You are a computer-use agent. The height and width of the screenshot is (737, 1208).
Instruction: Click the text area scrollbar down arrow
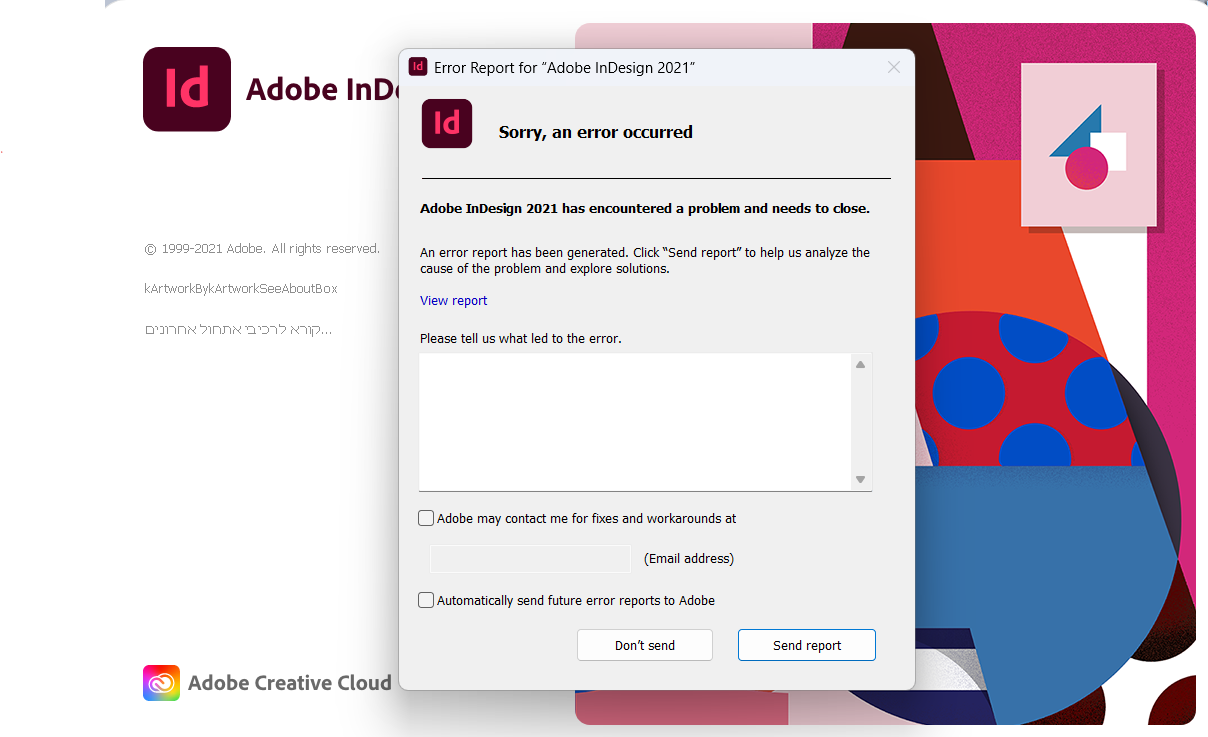click(860, 480)
